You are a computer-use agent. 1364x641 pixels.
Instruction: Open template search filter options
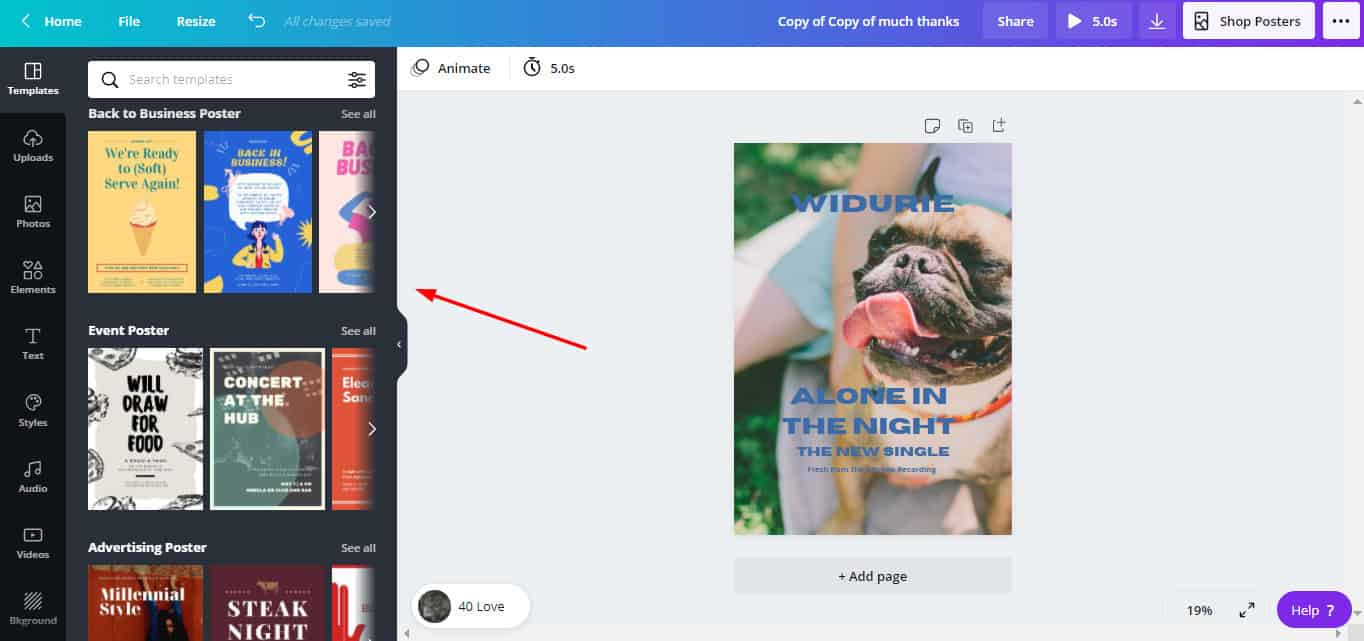tap(357, 80)
